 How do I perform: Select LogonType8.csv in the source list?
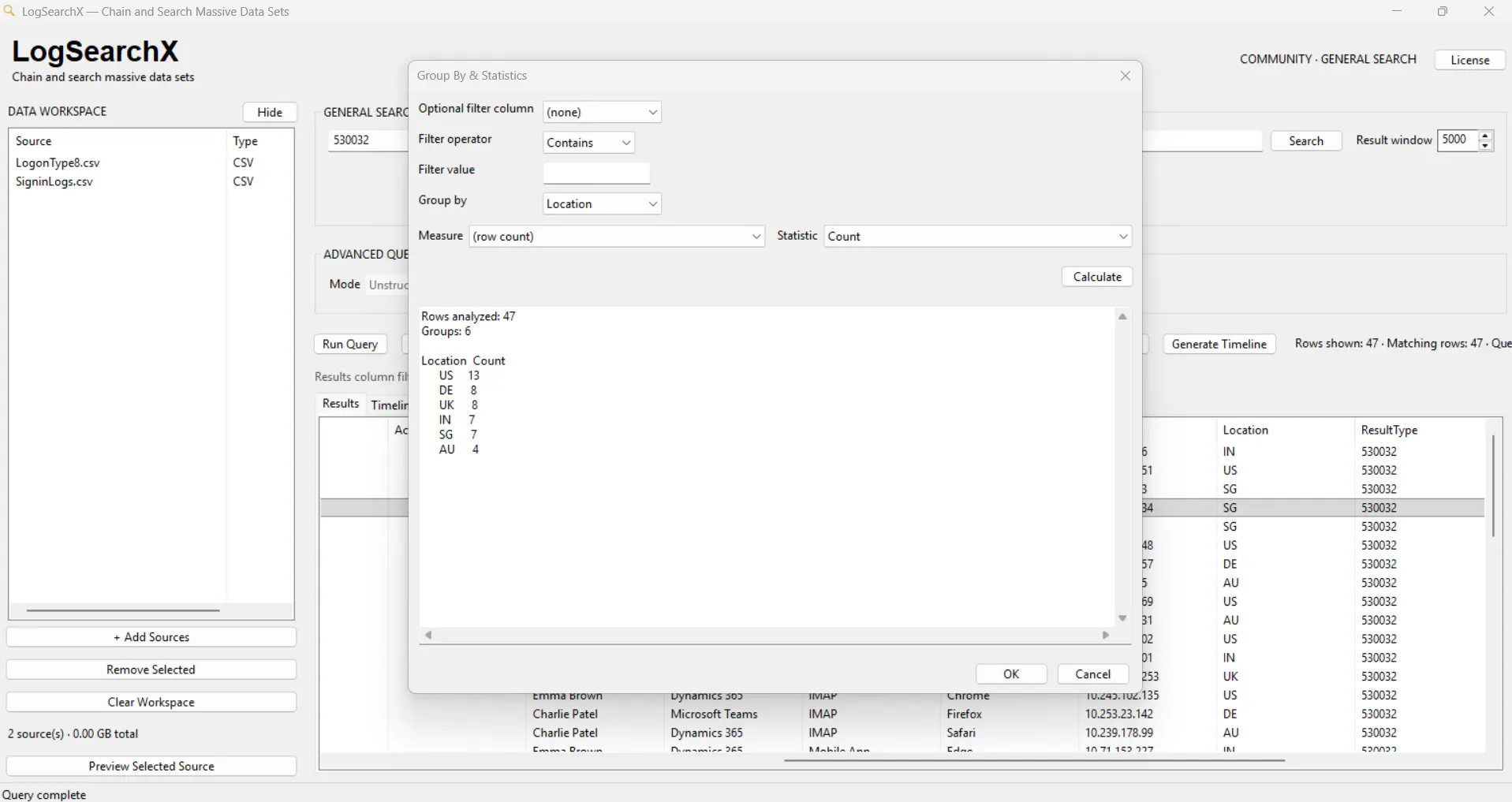coord(58,162)
